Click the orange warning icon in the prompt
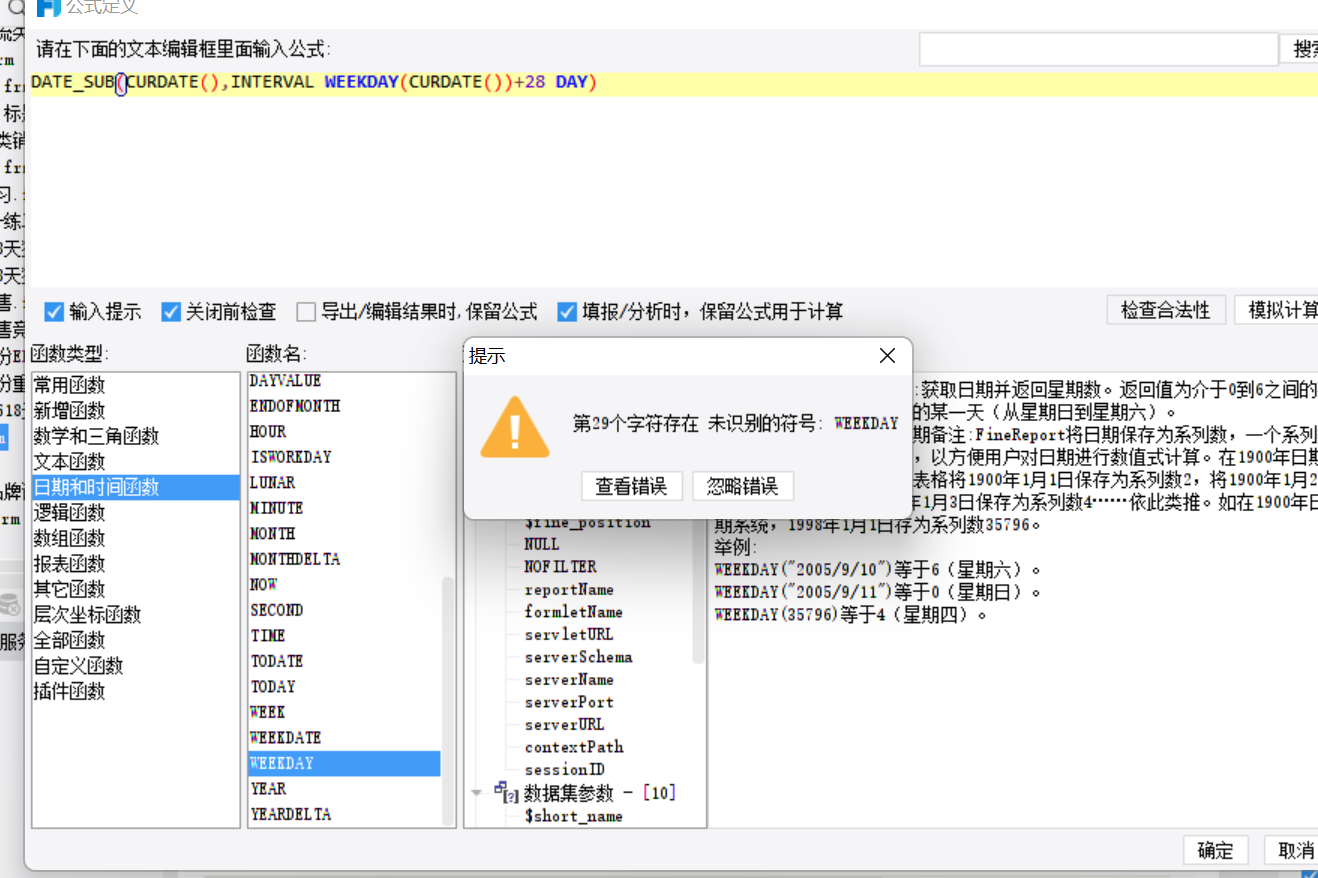The width and height of the screenshot is (1318, 878). 515,427
